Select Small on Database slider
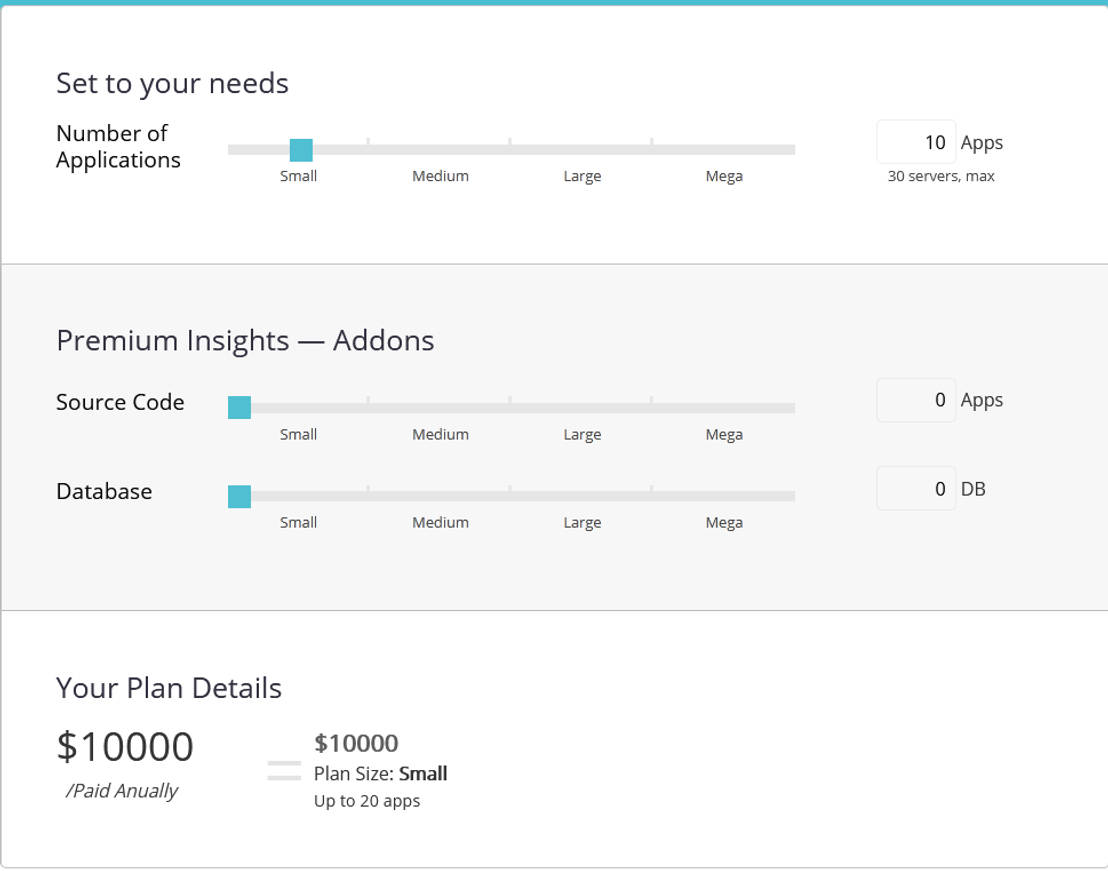The image size is (1108, 871). [298, 523]
